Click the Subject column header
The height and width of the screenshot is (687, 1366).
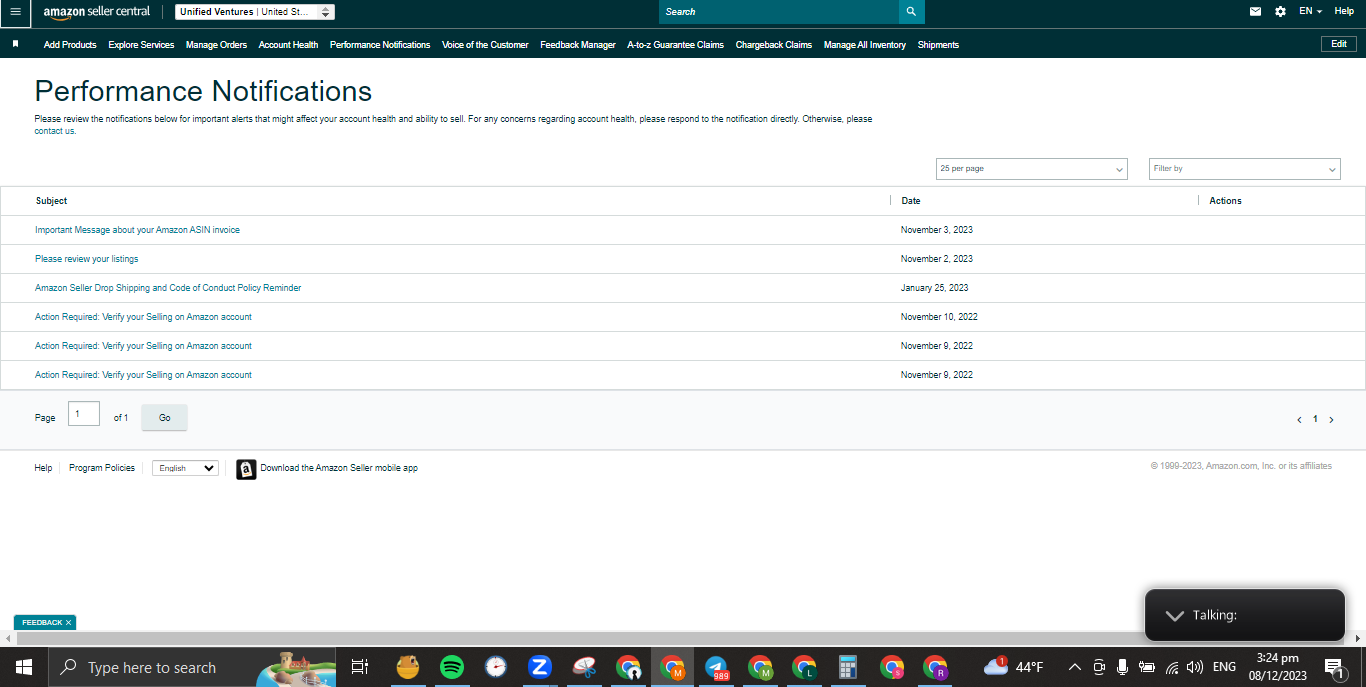pyautogui.click(x=52, y=201)
